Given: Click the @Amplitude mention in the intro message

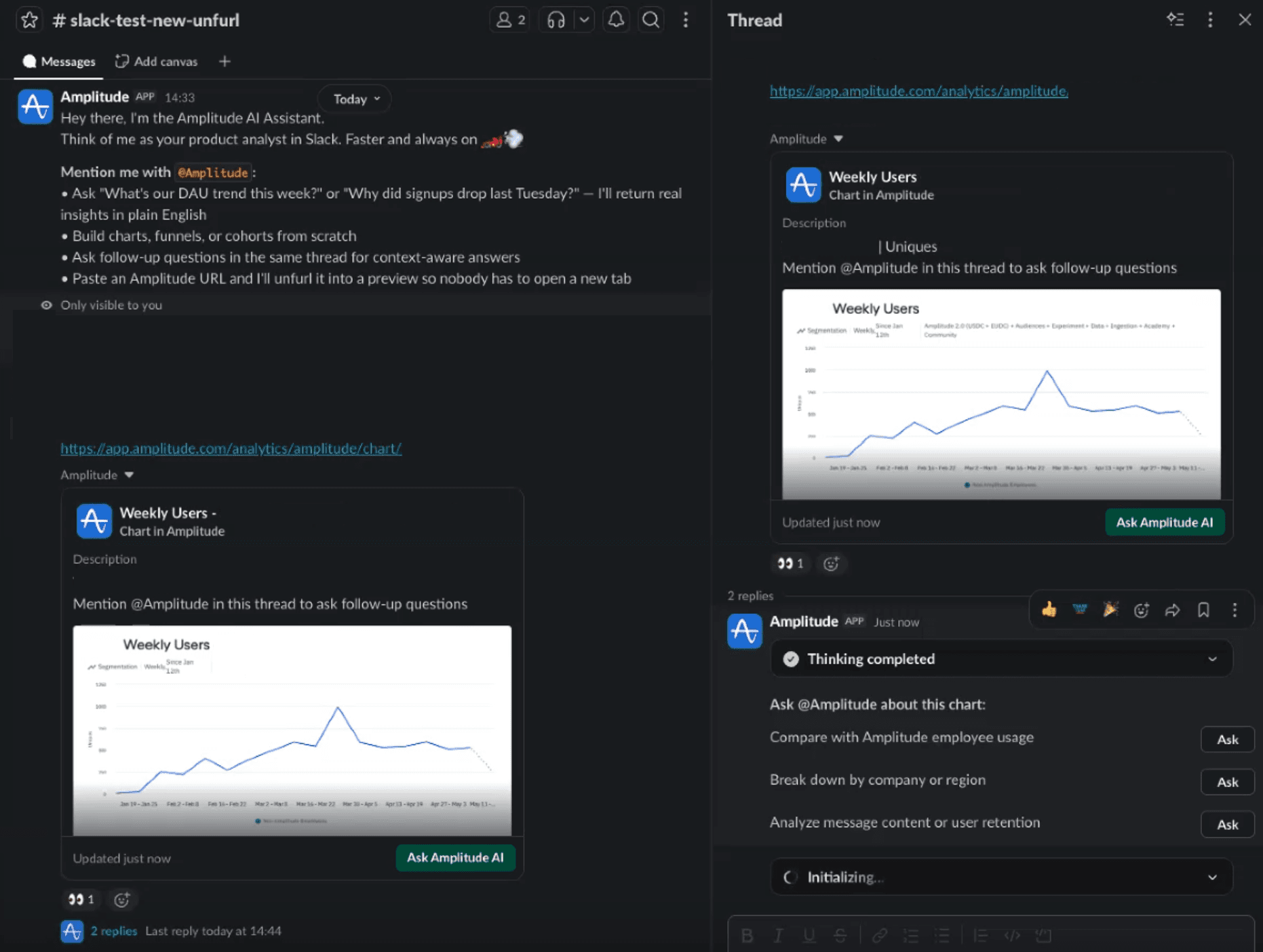Looking at the screenshot, I should 213,172.
